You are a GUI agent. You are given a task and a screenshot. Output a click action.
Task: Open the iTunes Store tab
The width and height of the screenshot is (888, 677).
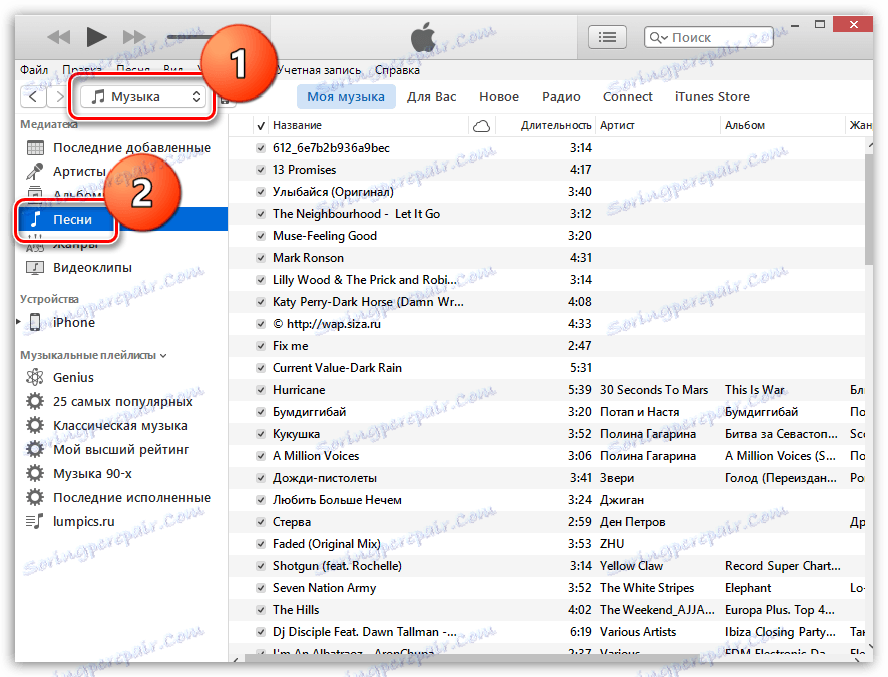tap(712, 97)
